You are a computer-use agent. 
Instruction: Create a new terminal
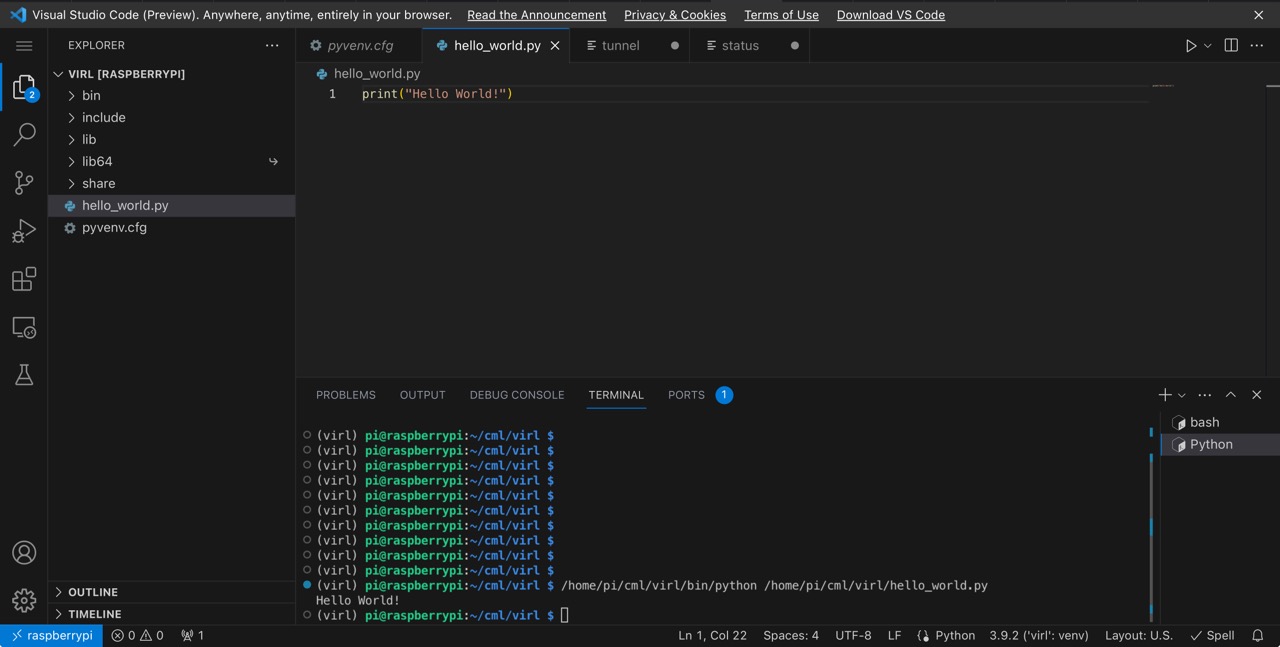[1165, 395]
